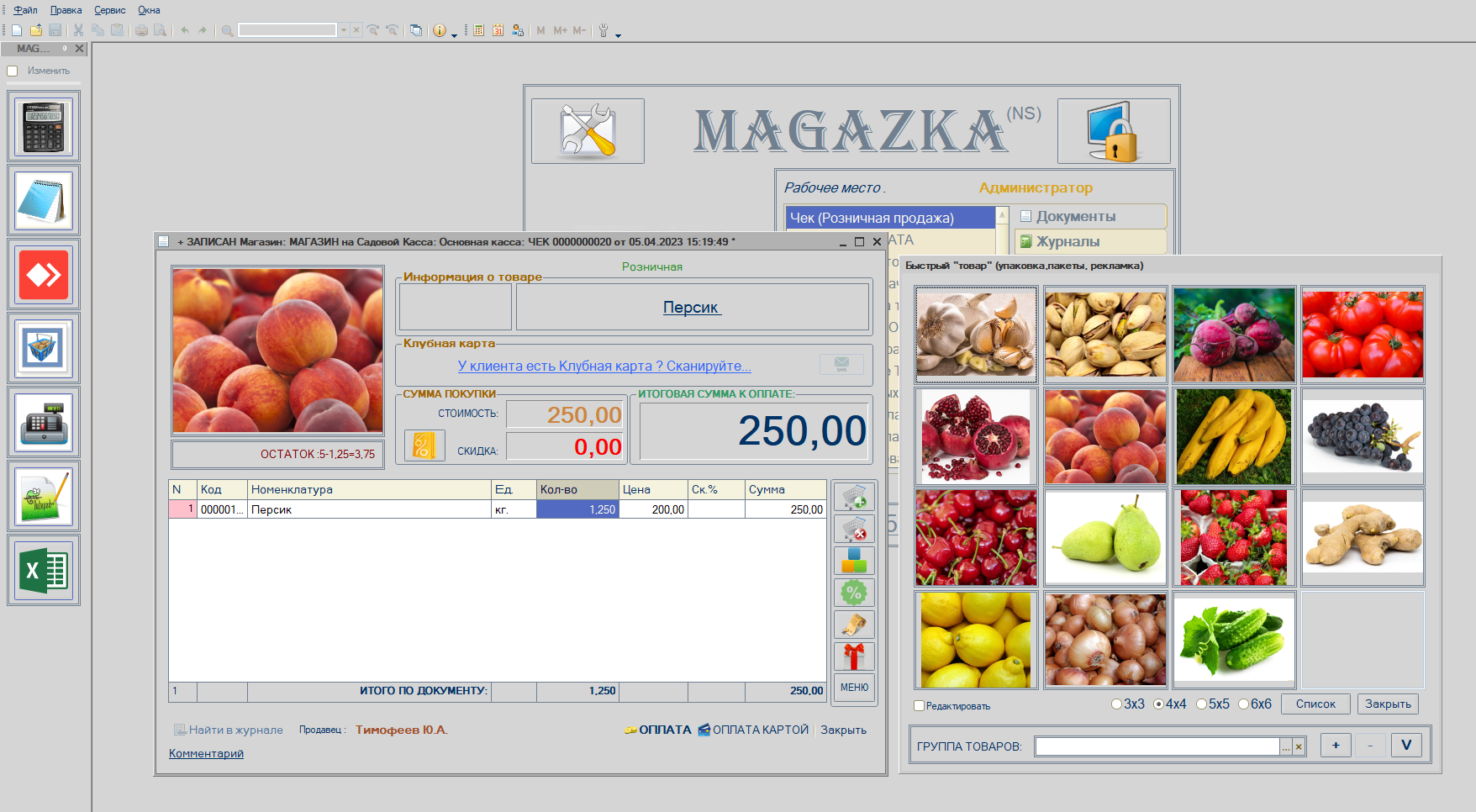Open the calculator from the left sidebar

44,126
